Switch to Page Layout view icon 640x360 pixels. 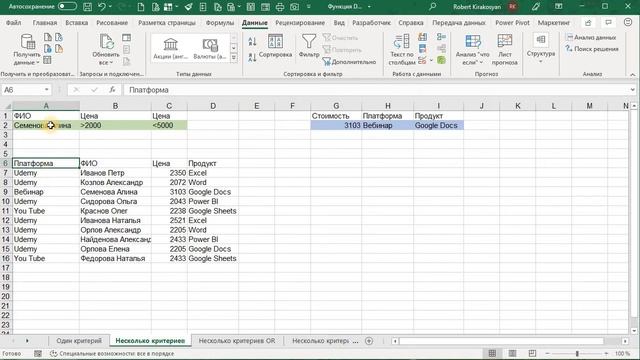pyautogui.click(x=512, y=353)
